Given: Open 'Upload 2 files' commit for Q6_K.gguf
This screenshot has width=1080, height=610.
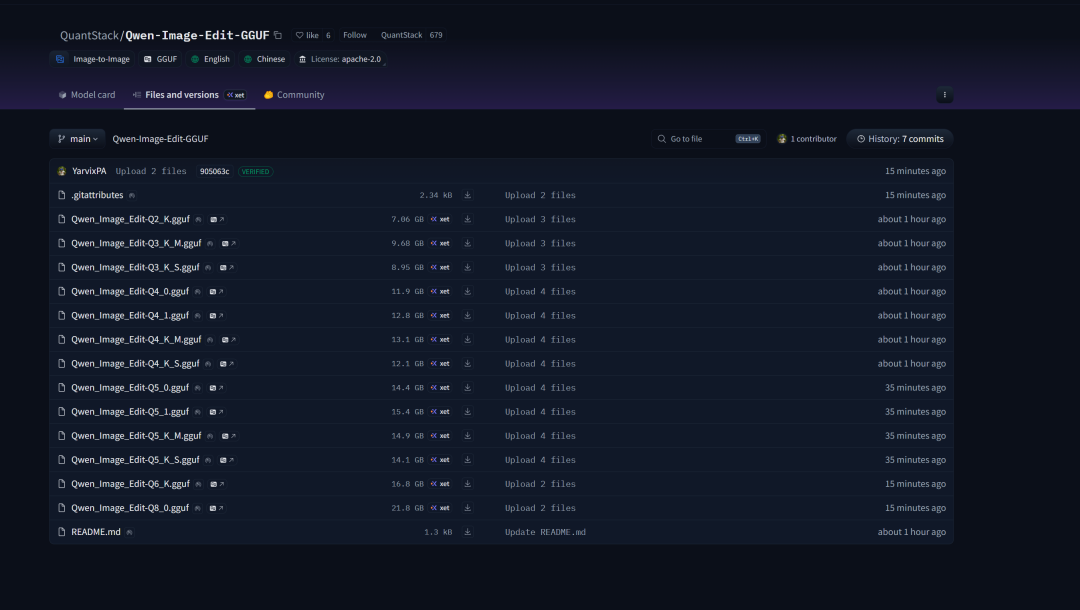Looking at the screenshot, I should (x=540, y=485).
